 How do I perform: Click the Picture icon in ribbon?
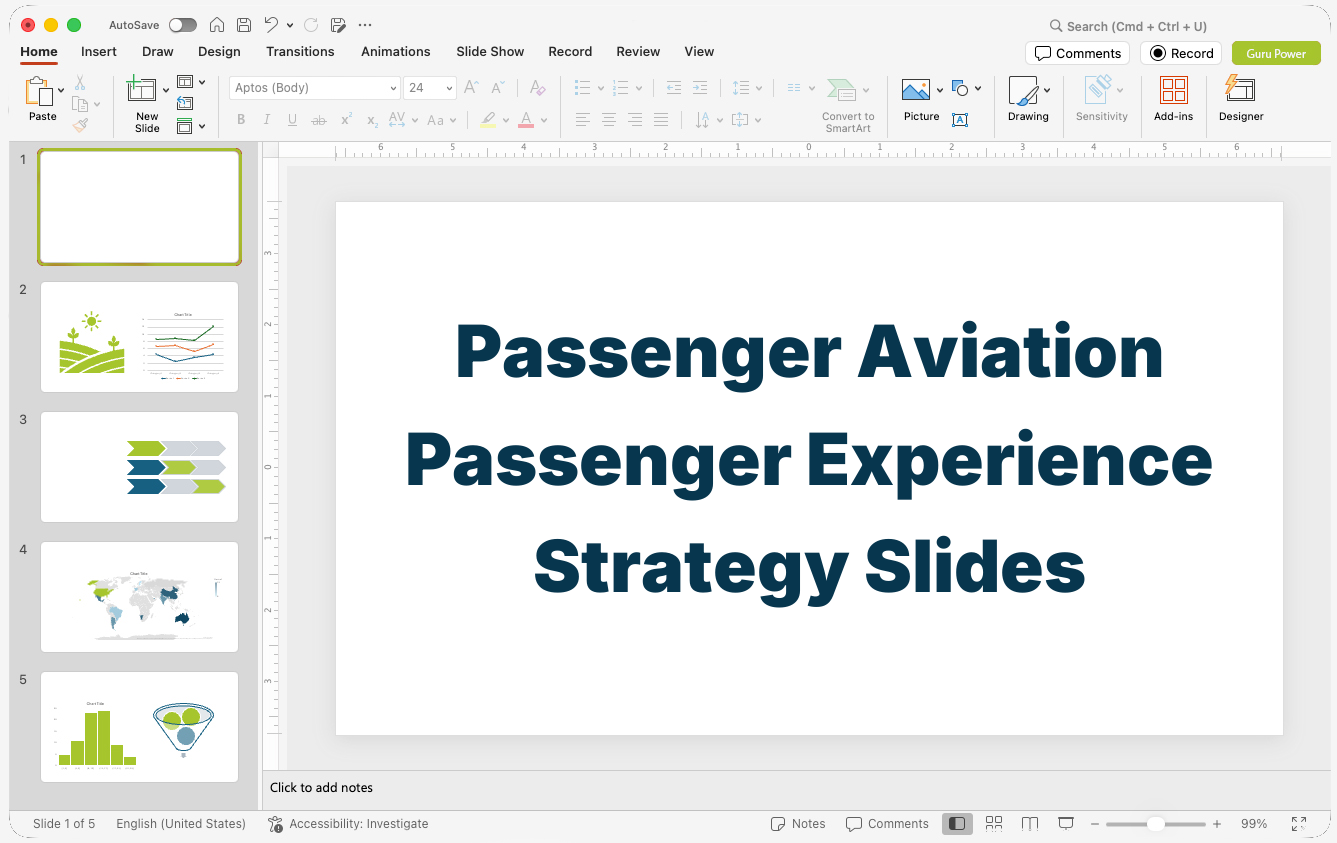click(x=916, y=91)
